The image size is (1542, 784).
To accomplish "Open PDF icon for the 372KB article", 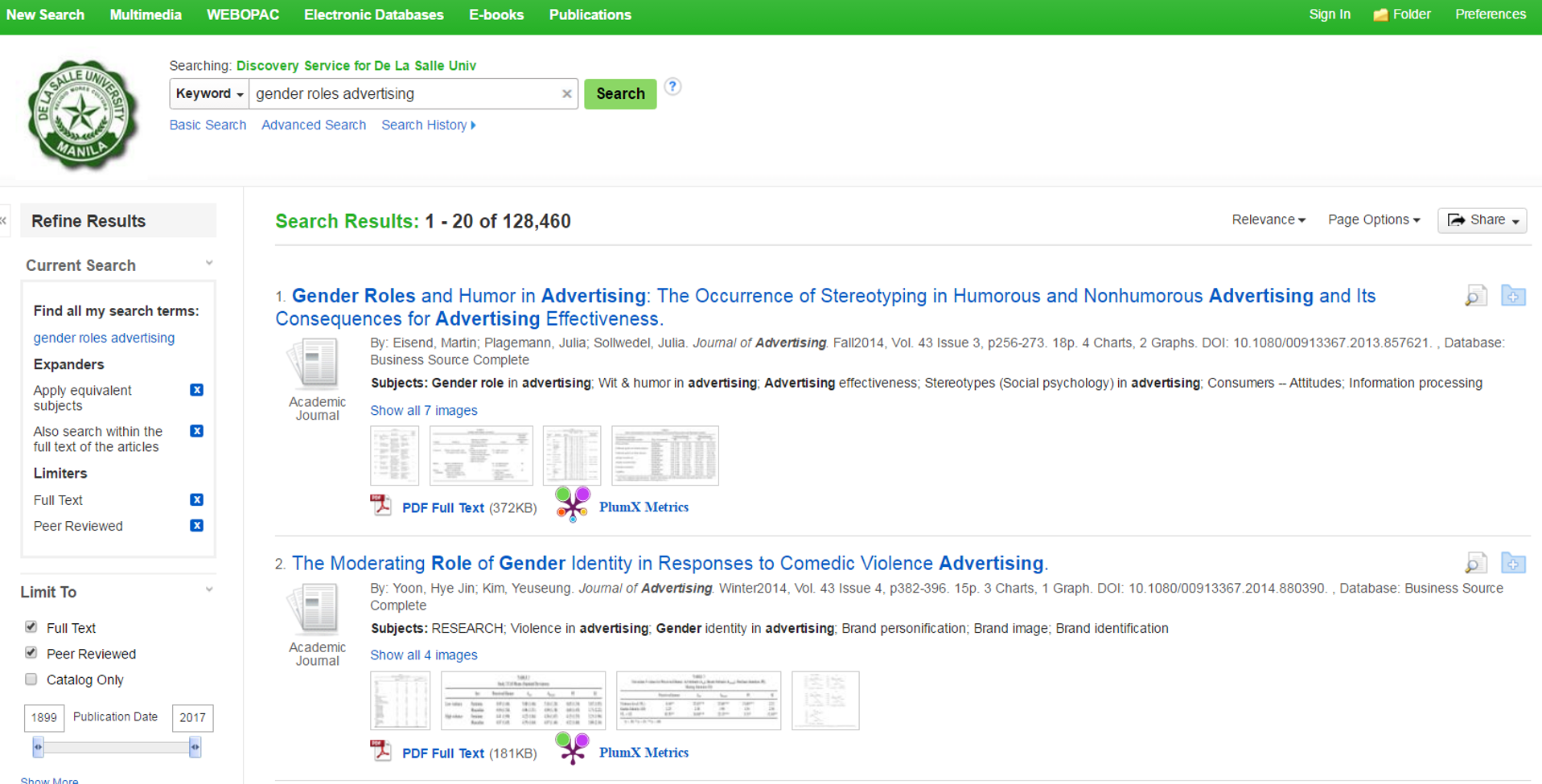I will pyautogui.click(x=381, y=505).
